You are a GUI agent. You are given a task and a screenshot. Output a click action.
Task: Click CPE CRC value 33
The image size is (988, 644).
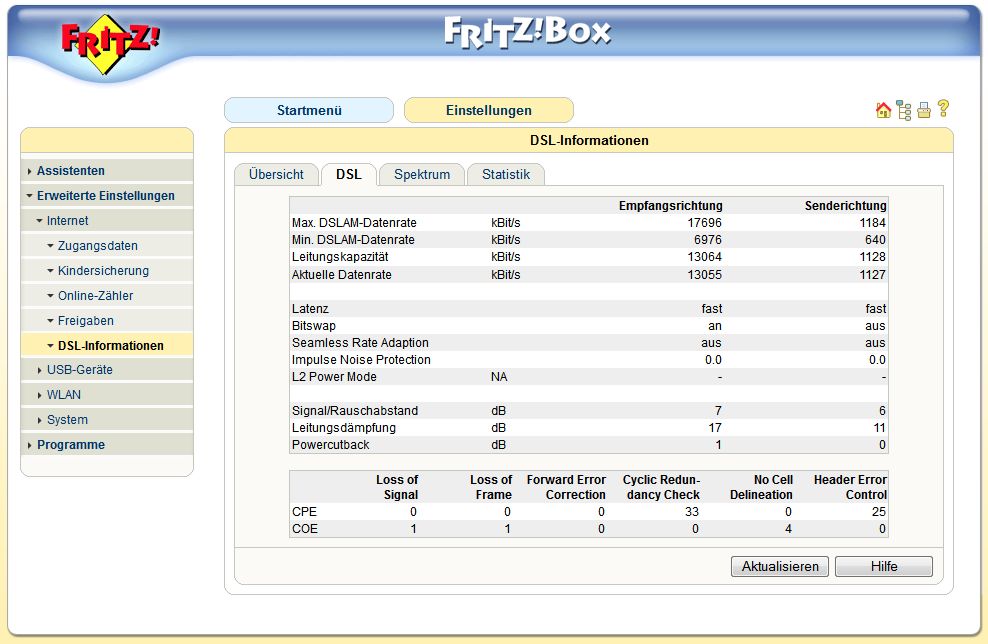pyautogui.click(x=692, y=512)
